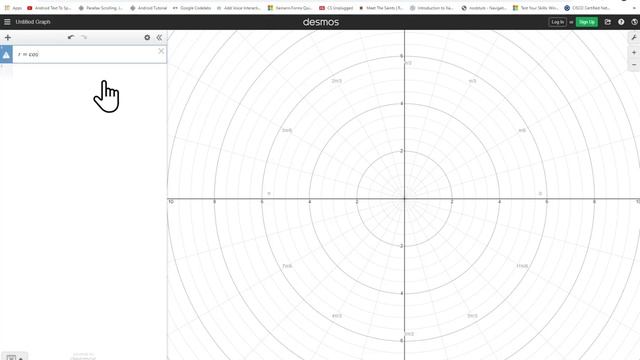Zoom in on the graph

pos(634,53)
